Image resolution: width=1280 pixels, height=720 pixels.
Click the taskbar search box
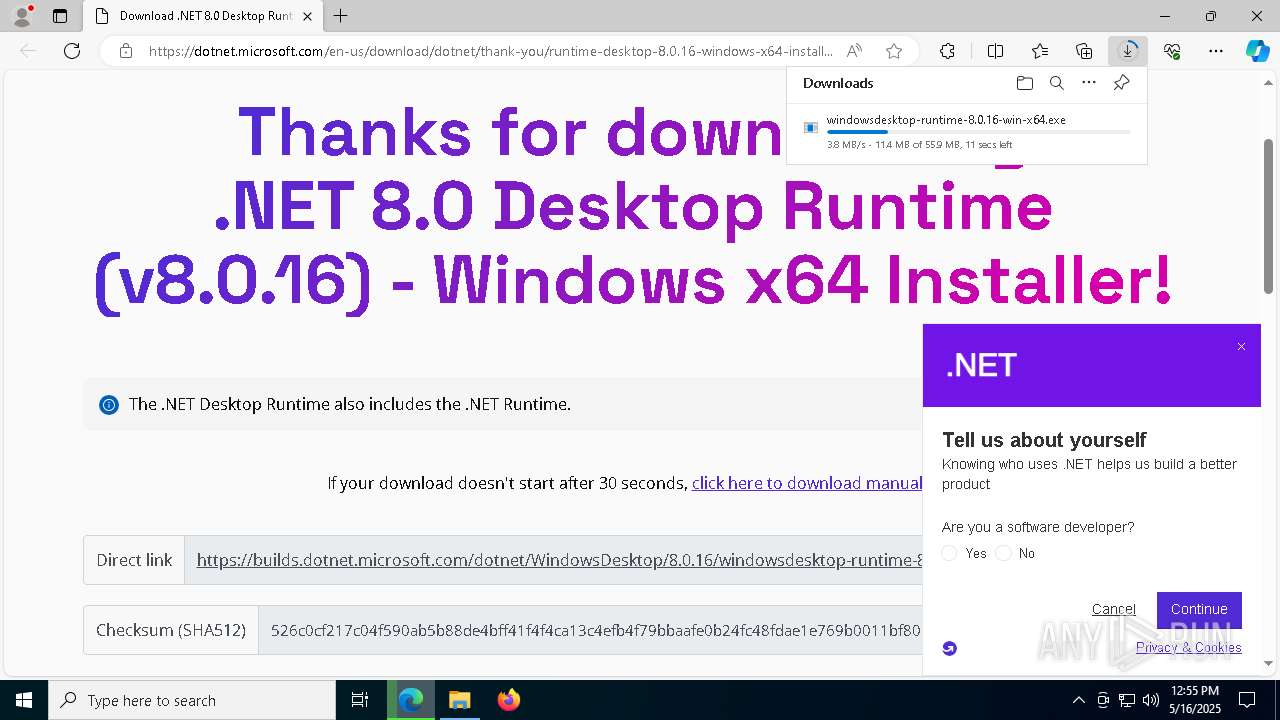pos(192,700)
